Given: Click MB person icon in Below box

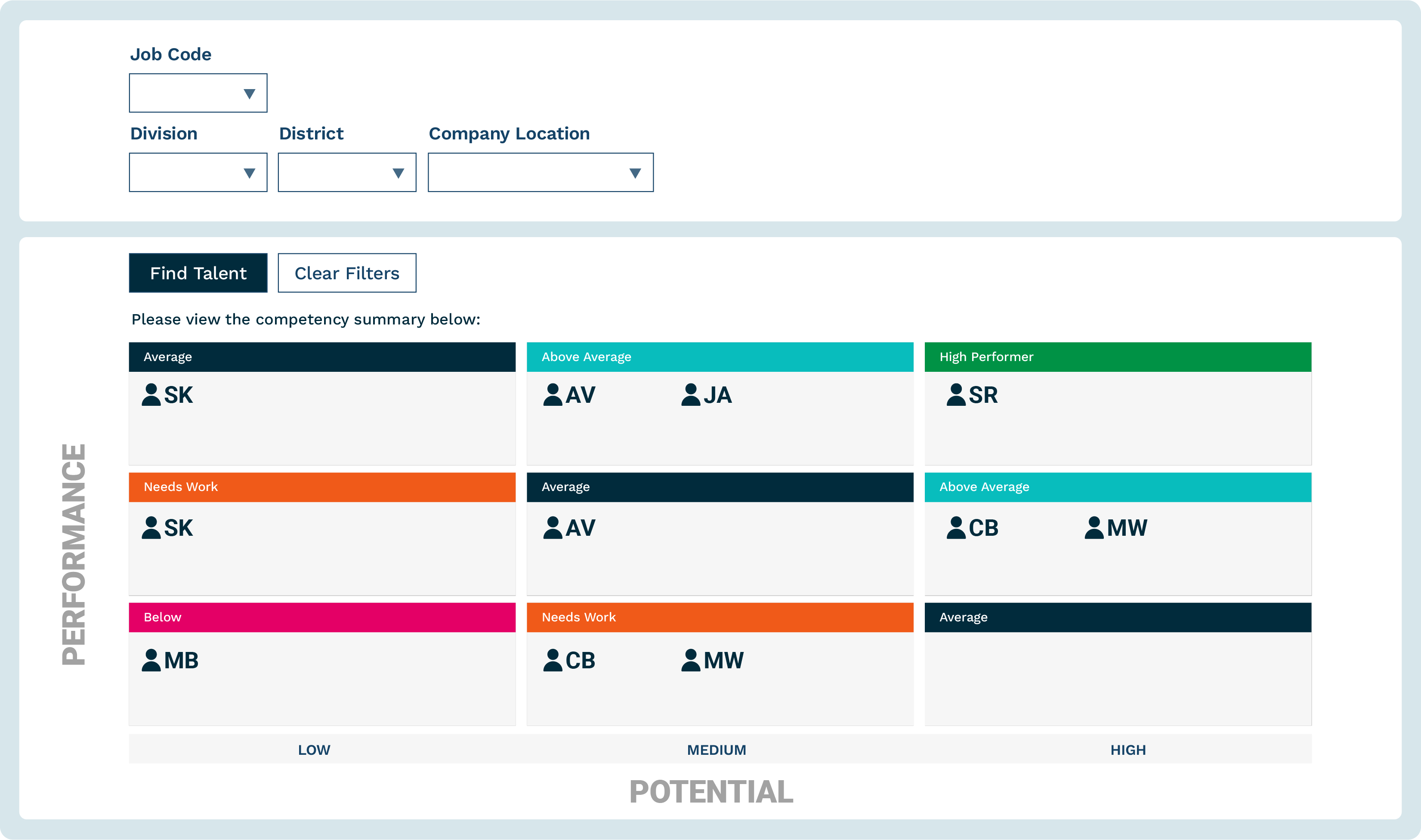Looking at the screenshot, I should click(151, 660).
